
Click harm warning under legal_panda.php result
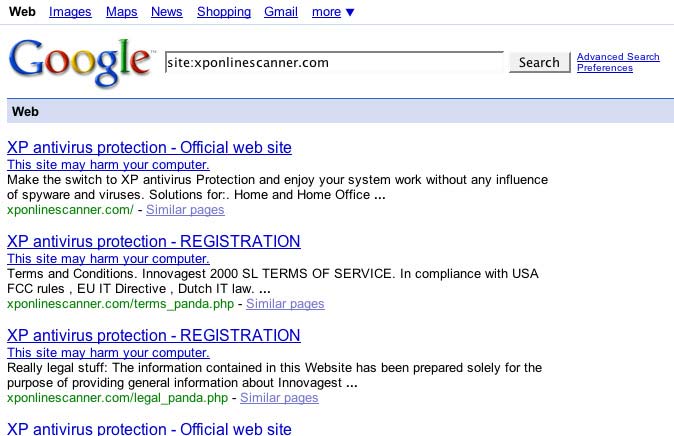(108, 353)
